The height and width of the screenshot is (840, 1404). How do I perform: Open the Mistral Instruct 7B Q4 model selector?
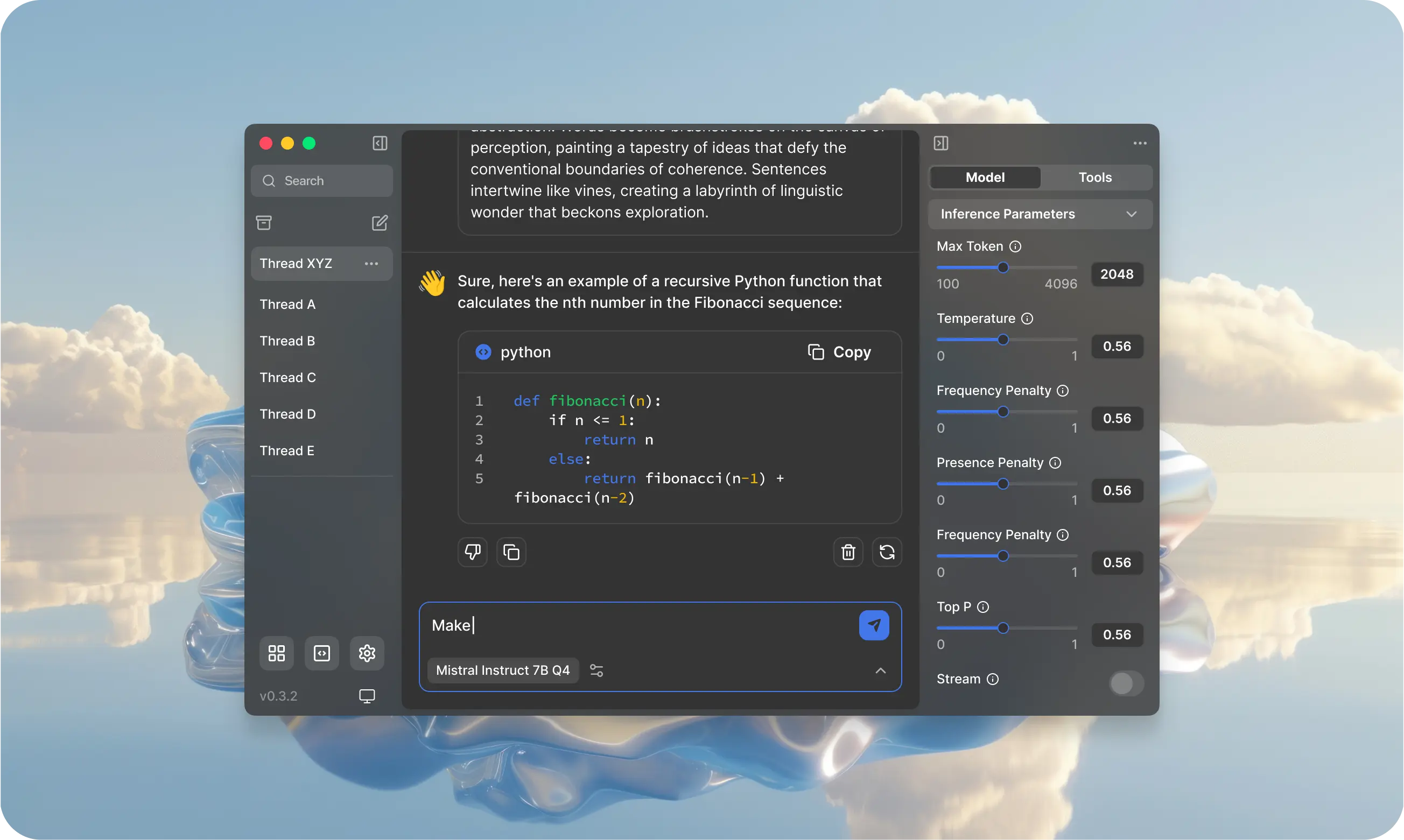click(502, 670)
